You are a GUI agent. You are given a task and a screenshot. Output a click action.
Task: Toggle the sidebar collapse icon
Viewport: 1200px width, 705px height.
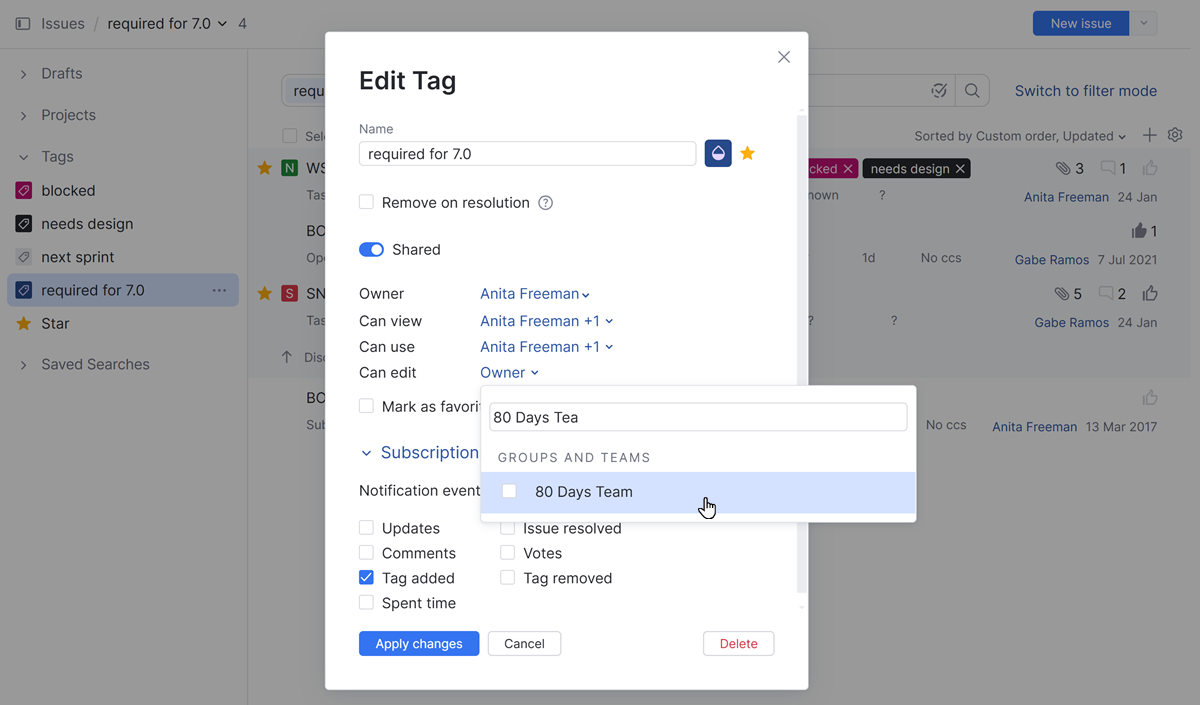pyautogui.click(x=23, y=23)
